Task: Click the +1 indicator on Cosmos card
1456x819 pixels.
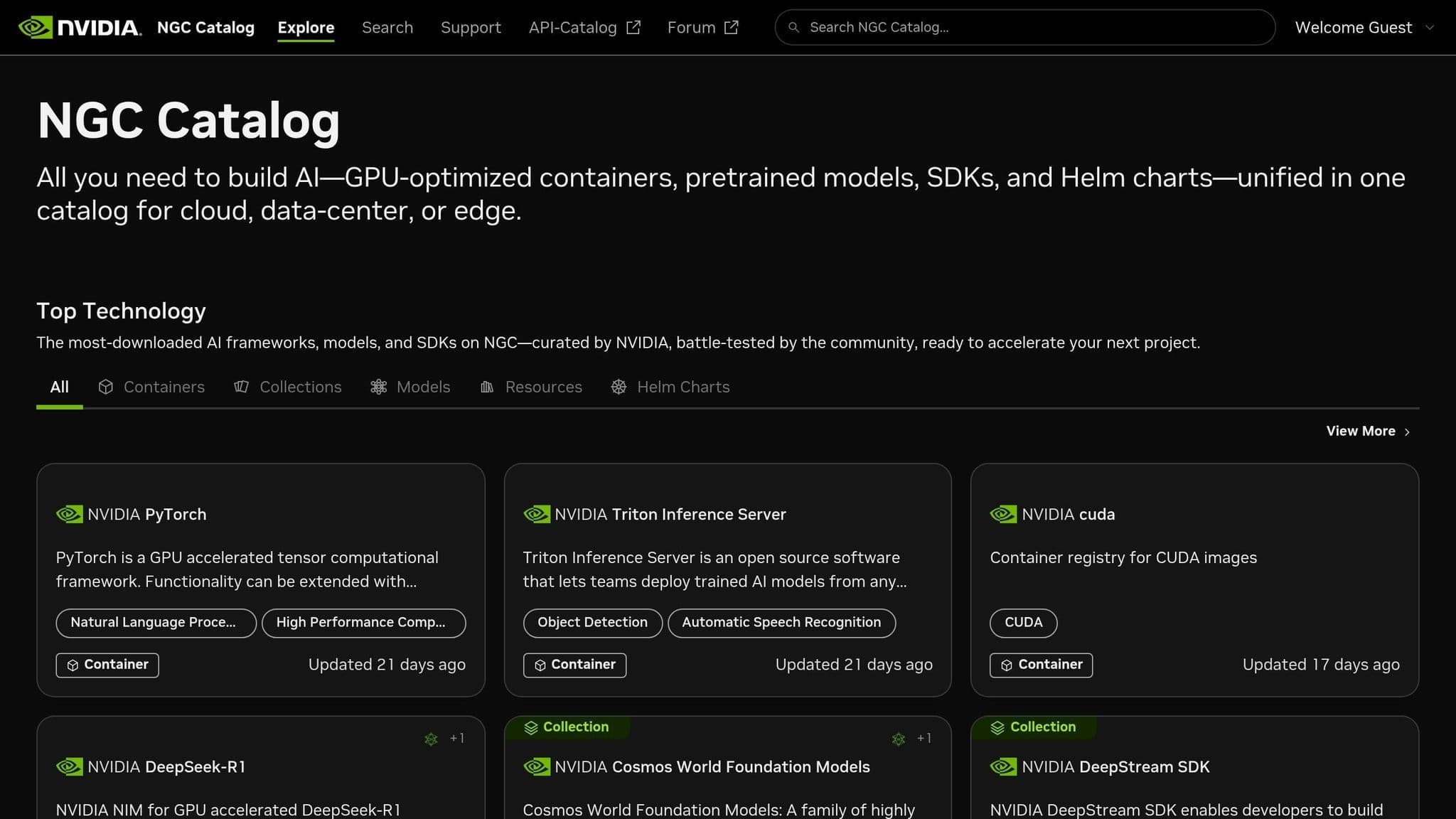Action: pos(924,739)
